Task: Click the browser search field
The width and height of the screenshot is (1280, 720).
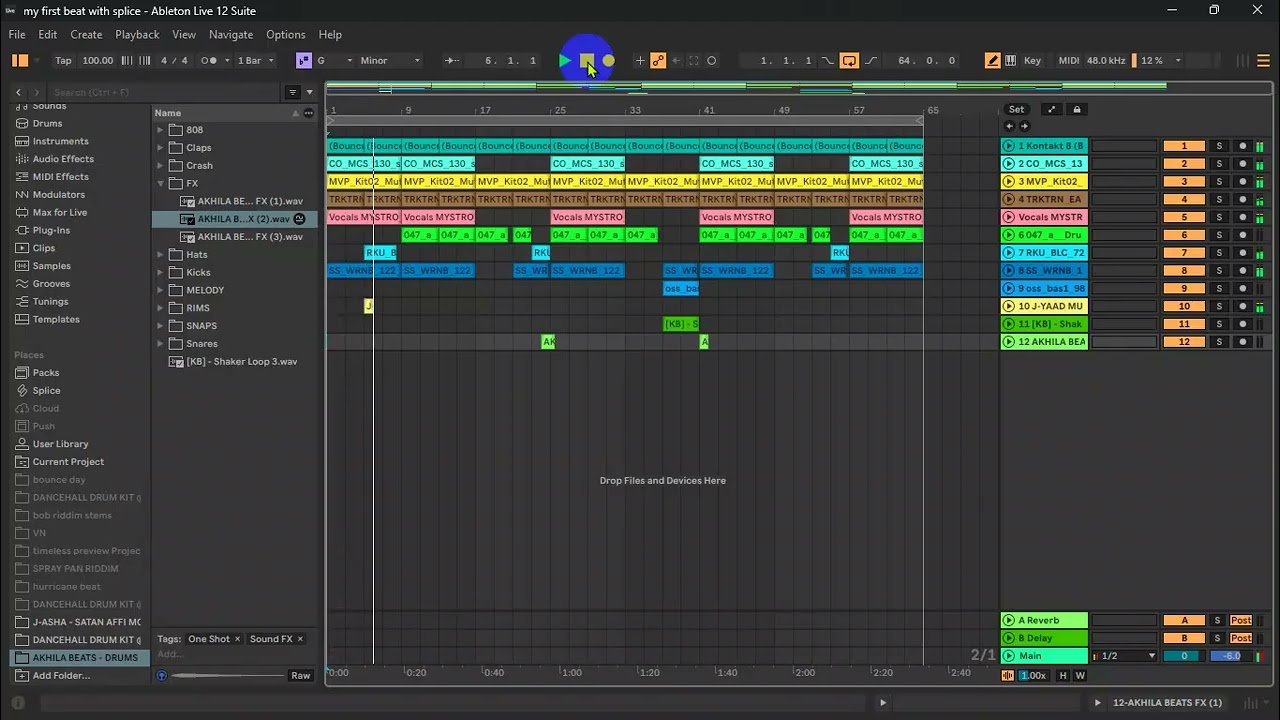Action: (x=165, y=92)
